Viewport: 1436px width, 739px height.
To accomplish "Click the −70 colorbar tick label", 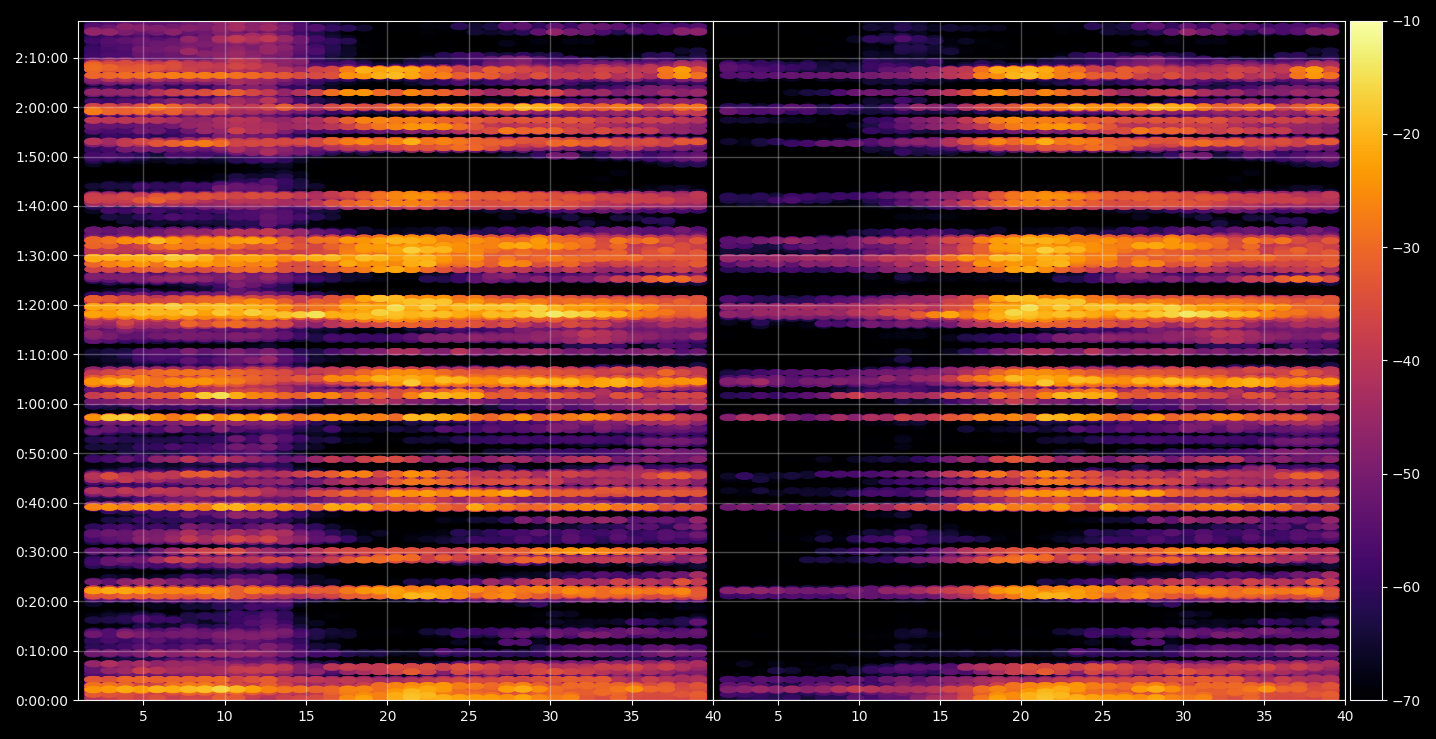I will (x=1405, y=701).
